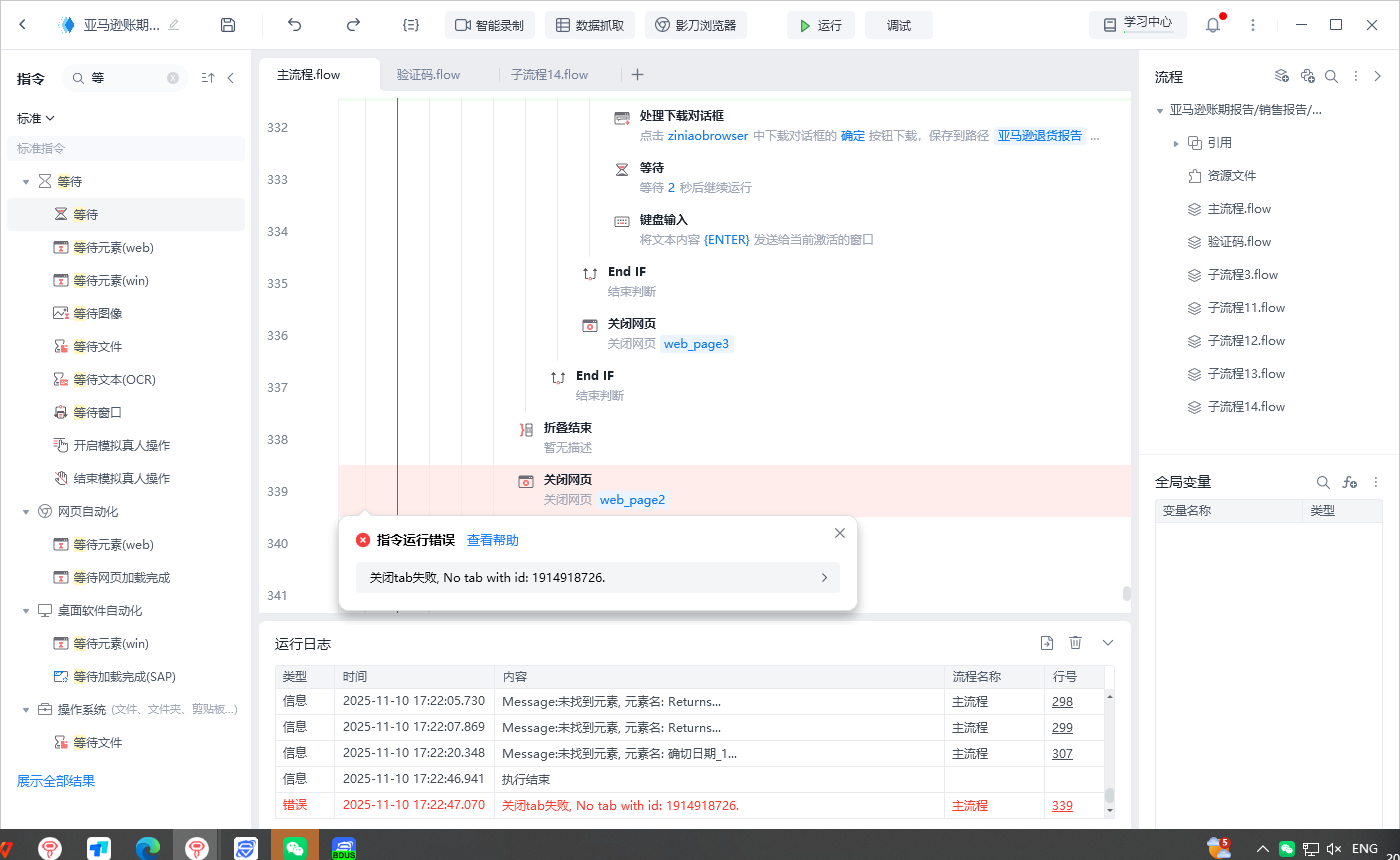Screen dimensions: 1400x860
Task: Run the flow with 运行
Action: [820, 25]
